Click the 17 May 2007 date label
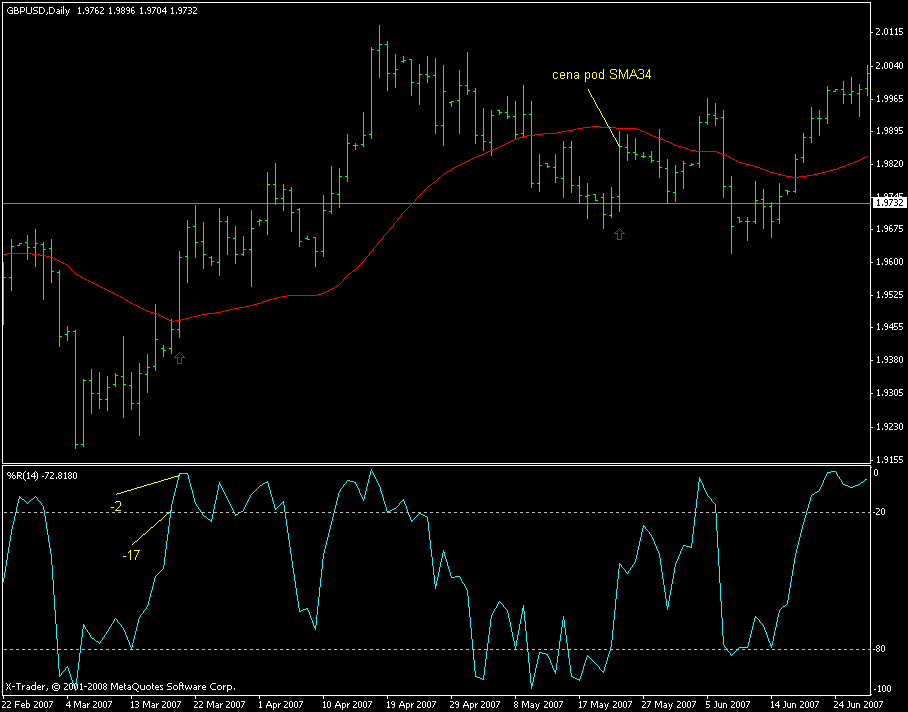908x712 pixels. click(605, 704)
